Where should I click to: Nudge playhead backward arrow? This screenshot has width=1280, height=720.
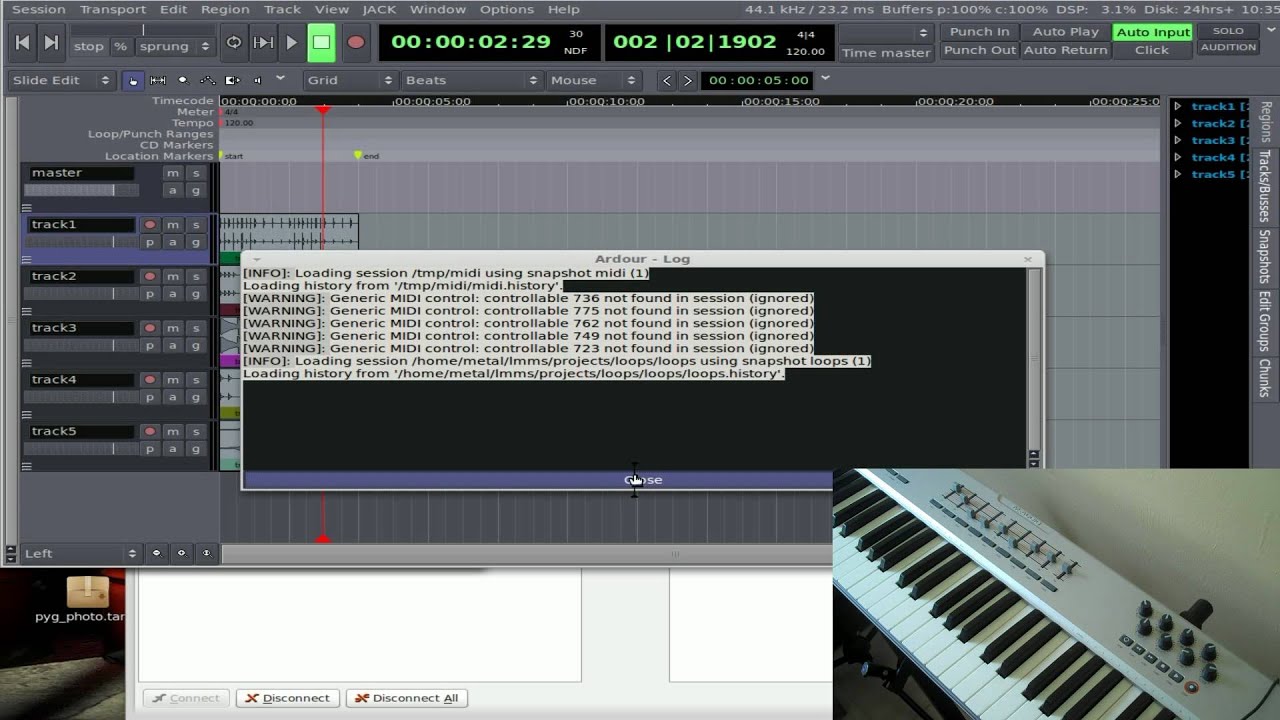pos(667,80)
